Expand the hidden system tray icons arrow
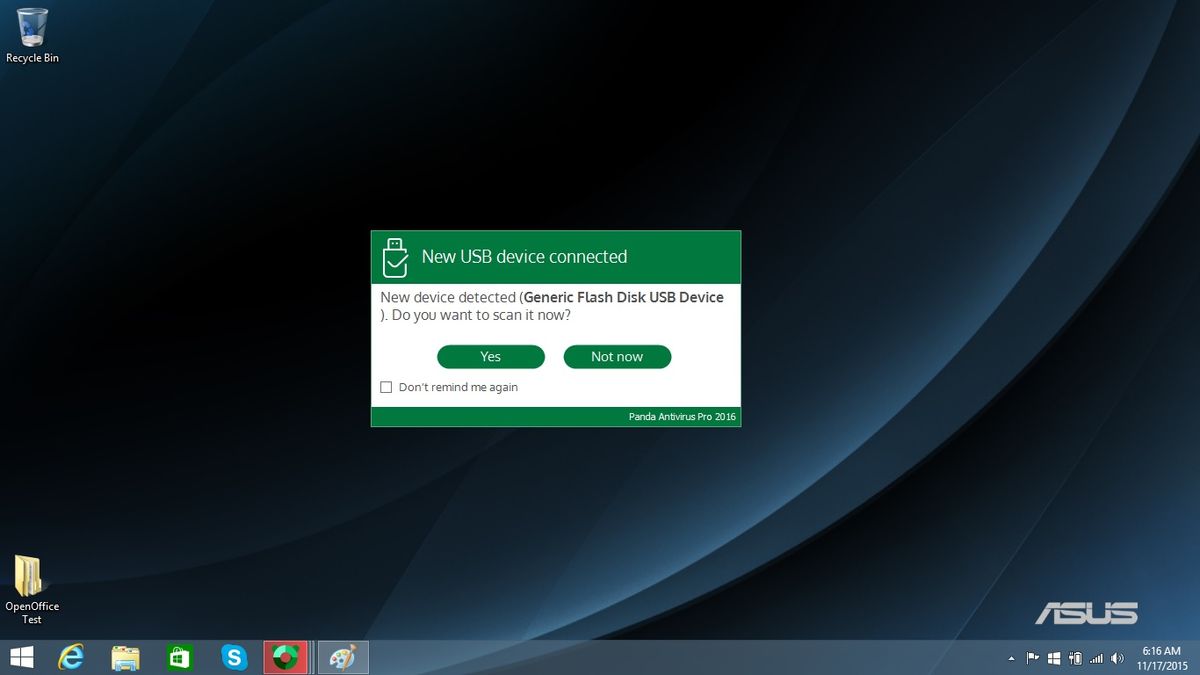 click(1011, 658)
